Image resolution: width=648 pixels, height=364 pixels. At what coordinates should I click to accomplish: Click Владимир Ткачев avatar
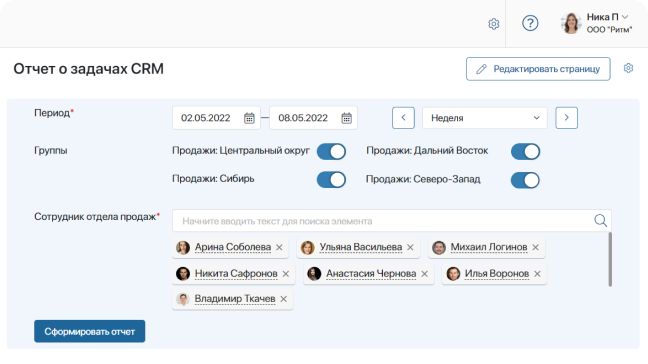click(183, 299)
